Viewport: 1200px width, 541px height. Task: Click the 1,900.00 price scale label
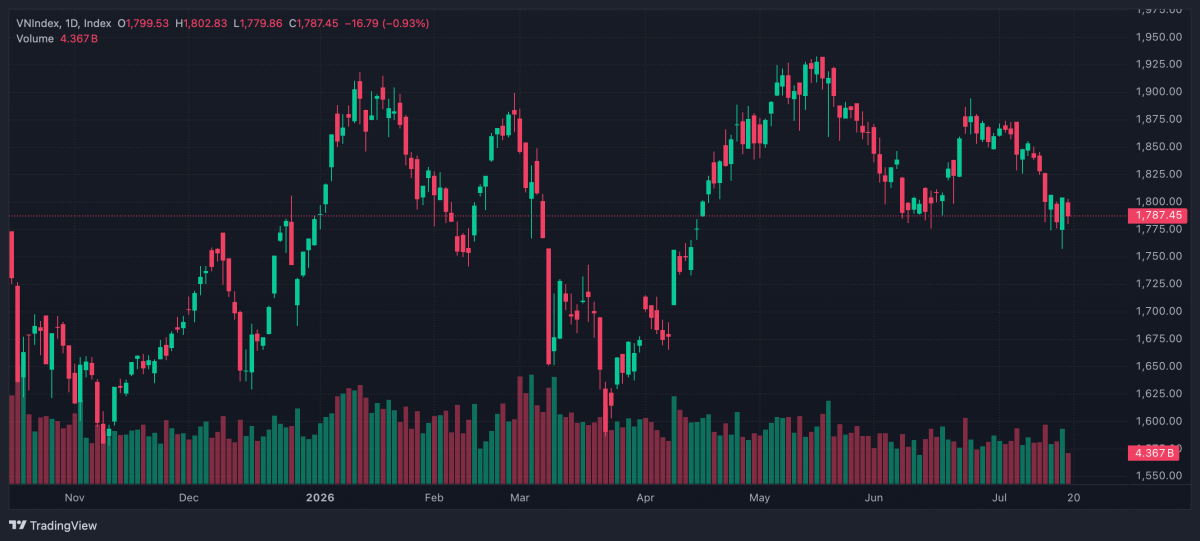tap(1159, 92)
